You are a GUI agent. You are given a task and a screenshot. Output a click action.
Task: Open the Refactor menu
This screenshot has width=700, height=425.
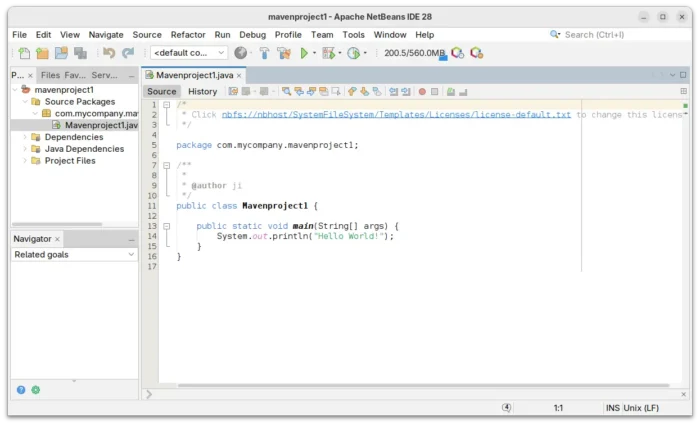click(x=188, y=34)
